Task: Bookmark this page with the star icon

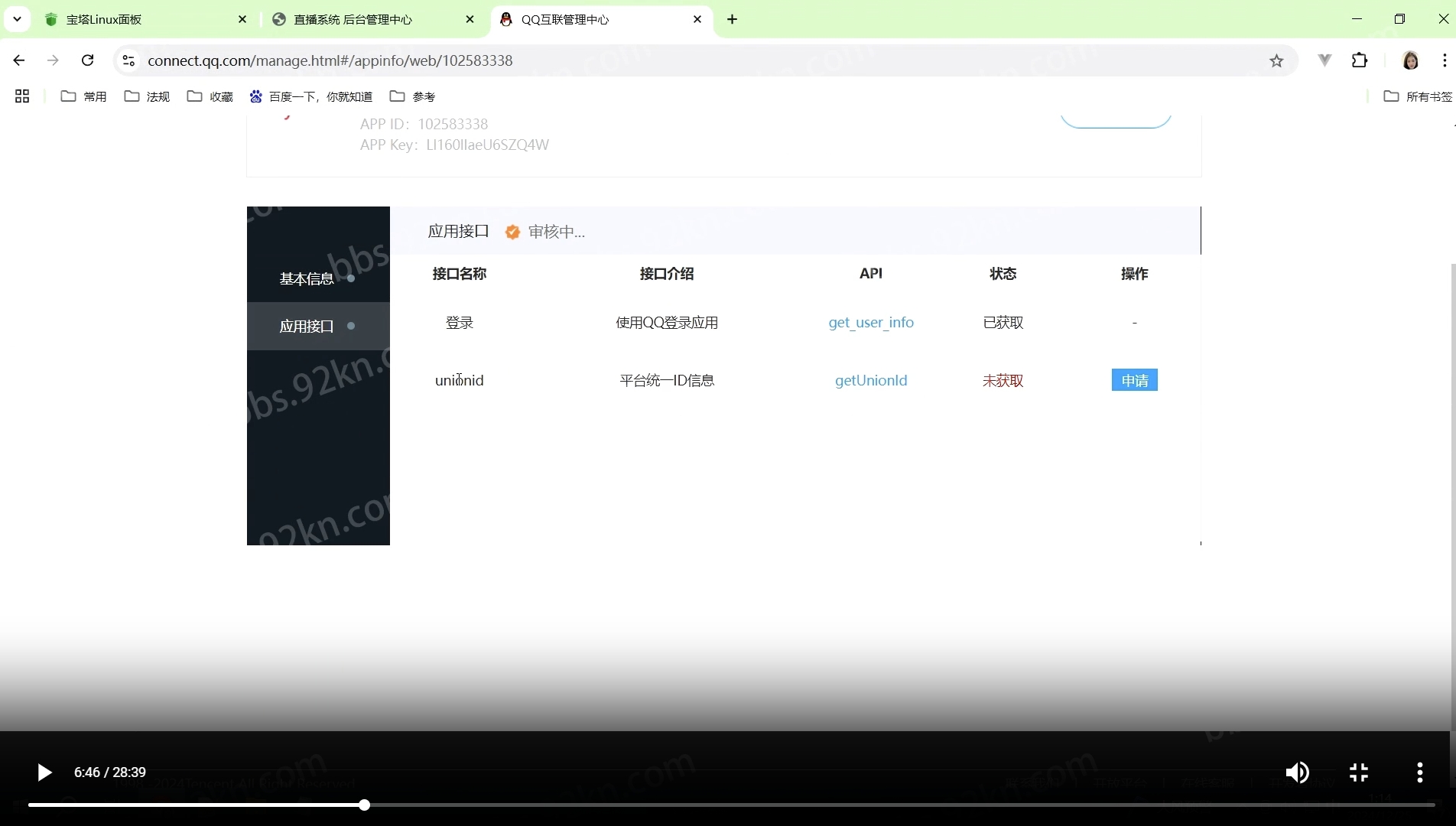Action: 1276,60
